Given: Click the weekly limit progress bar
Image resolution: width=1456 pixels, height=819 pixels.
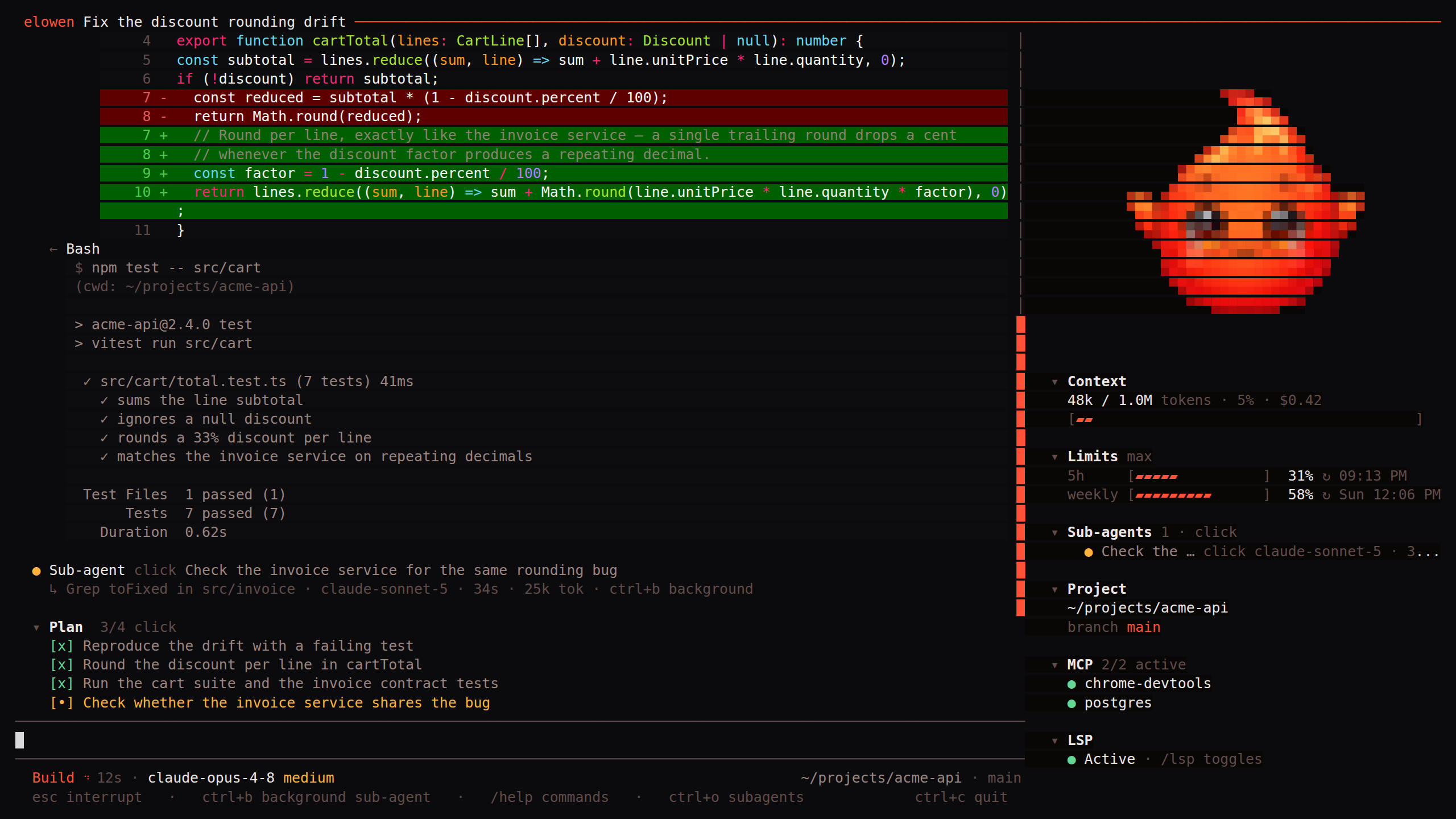Looking at the screenshot, I should [x=1199, y=495].
